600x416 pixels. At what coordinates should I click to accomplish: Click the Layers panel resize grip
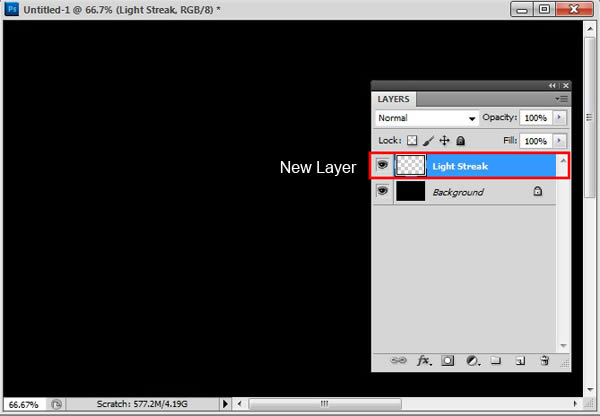[x=564, y=364]
